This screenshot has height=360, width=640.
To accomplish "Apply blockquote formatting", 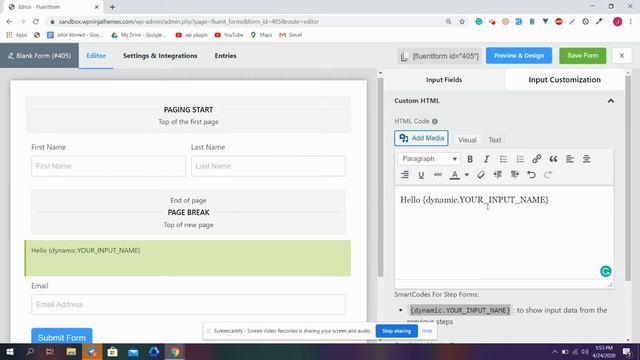I will tap(553, 159).
